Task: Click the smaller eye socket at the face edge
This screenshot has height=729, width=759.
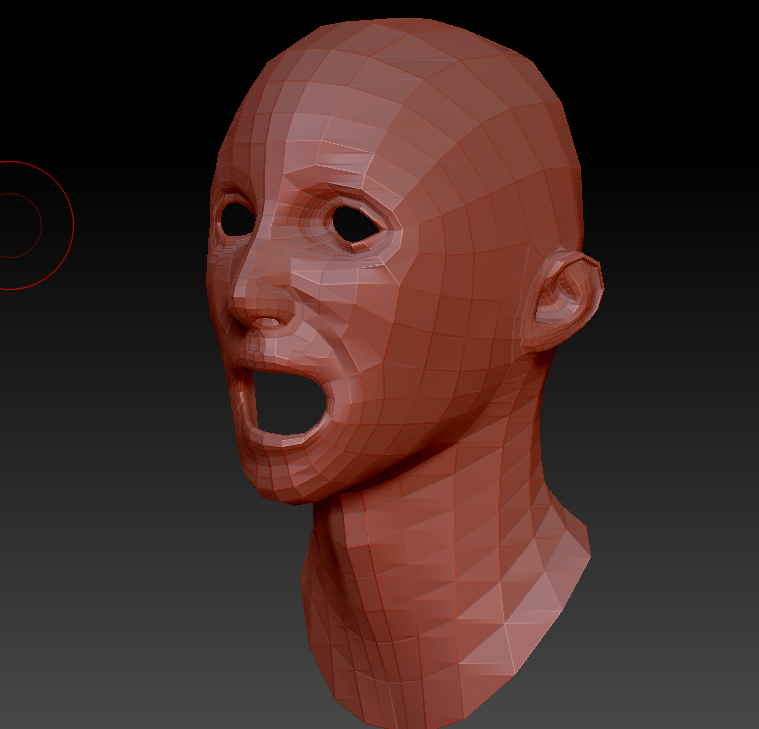Action: [237, 218]
